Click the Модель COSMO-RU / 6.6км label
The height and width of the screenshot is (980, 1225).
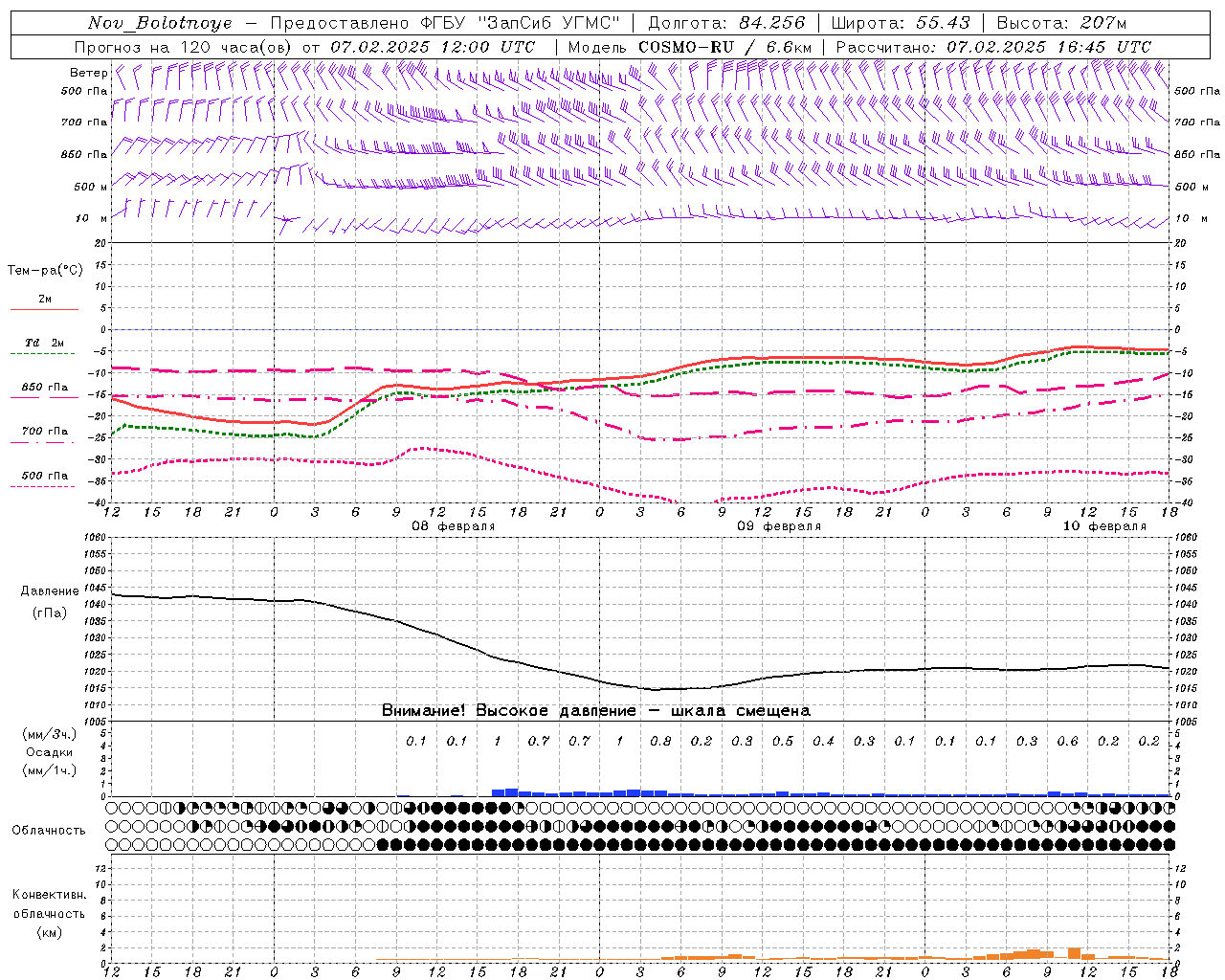[690, 47]
